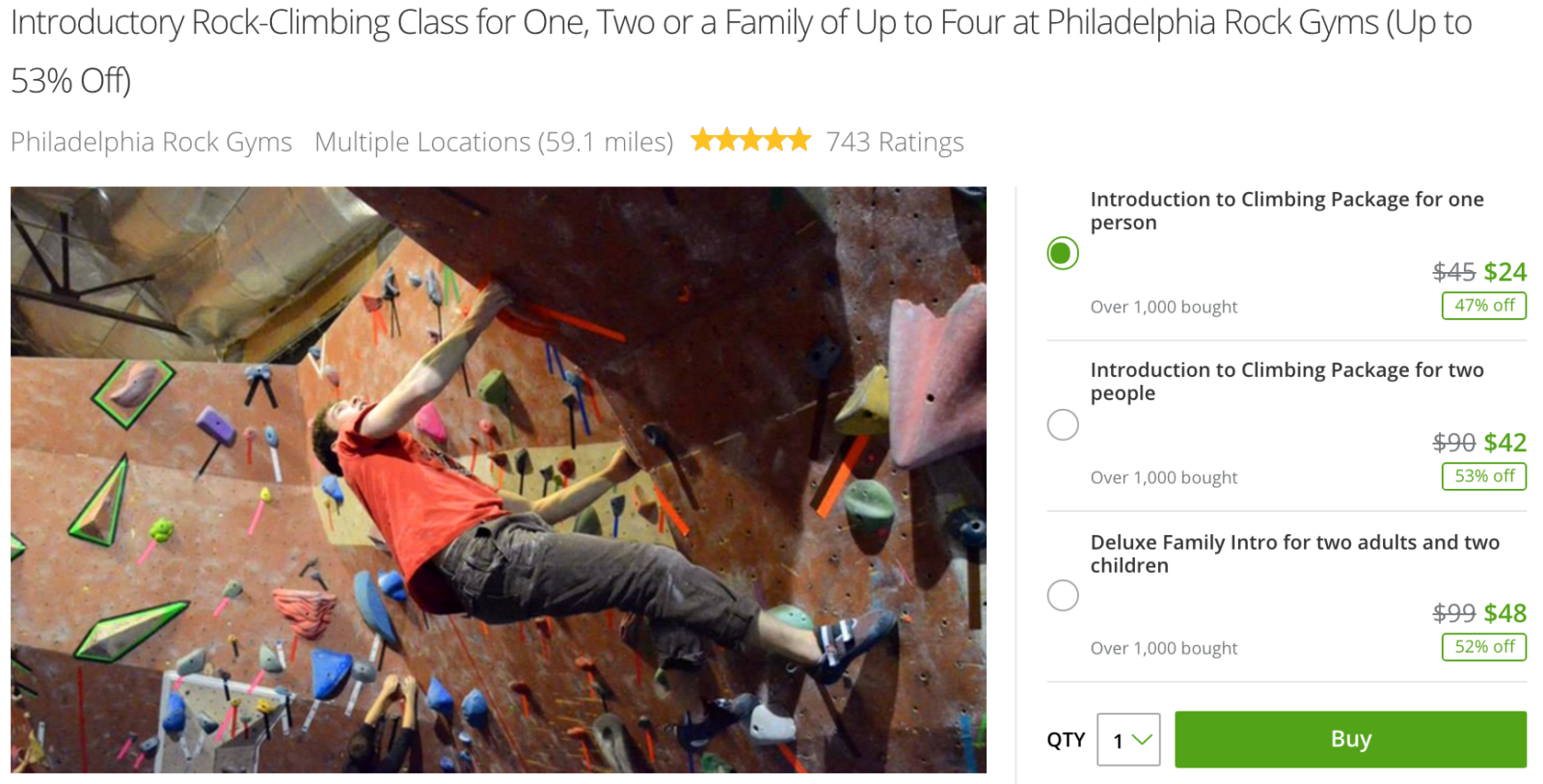Choose the Deluxe Family Intro radio option
This screenshot has width=1543, height=784.
(x=1062, y=595)
